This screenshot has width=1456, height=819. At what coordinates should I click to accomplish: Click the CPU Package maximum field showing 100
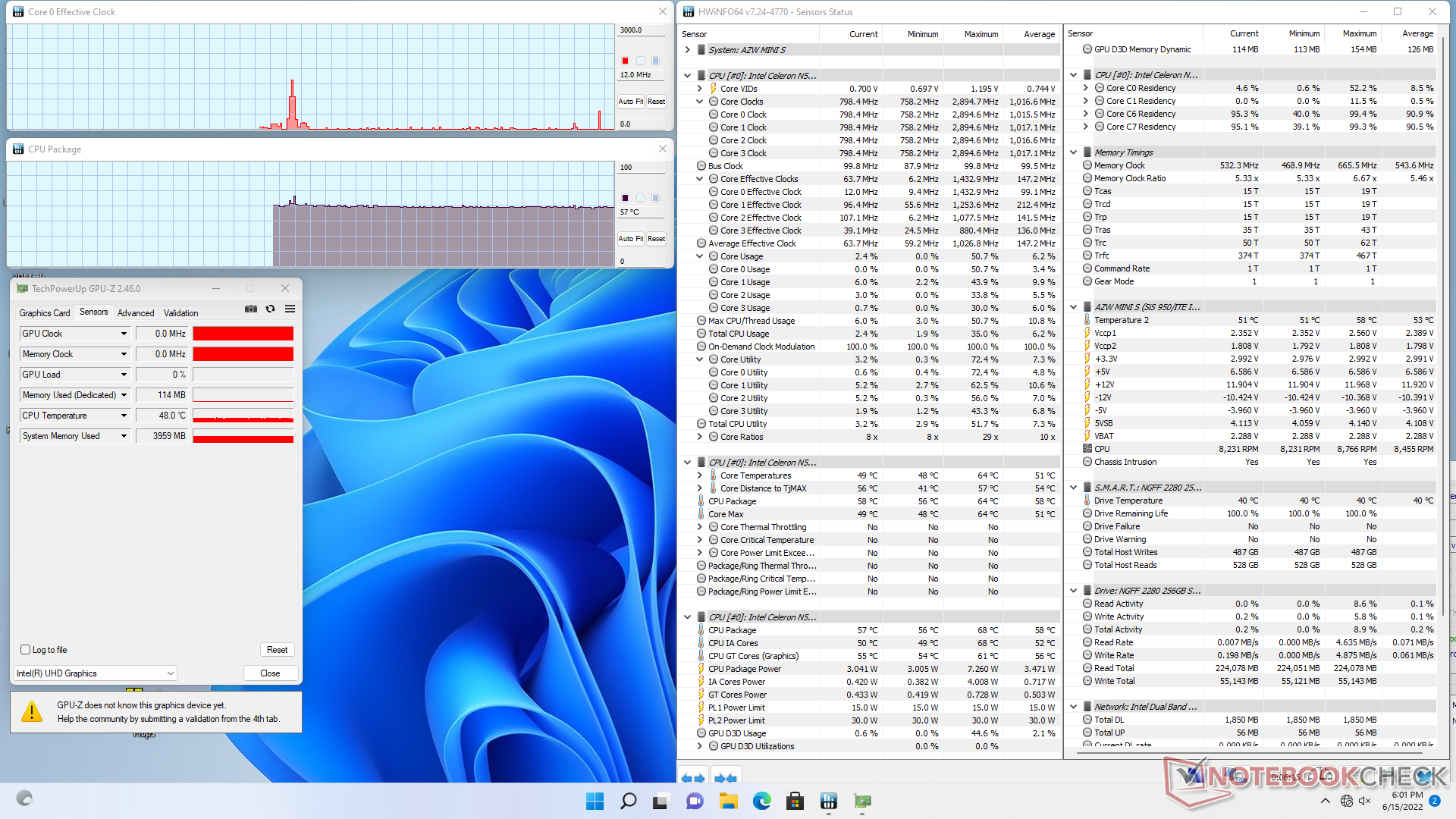pyautogui.click(x=642, y=168)
